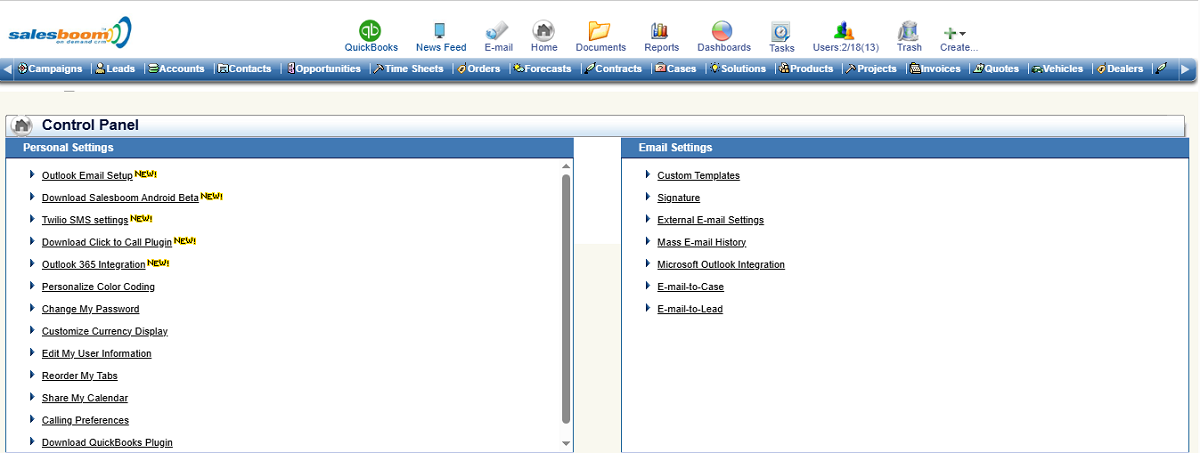
Task: Open E-mail-to-Lead link
Action: (690, 309)
